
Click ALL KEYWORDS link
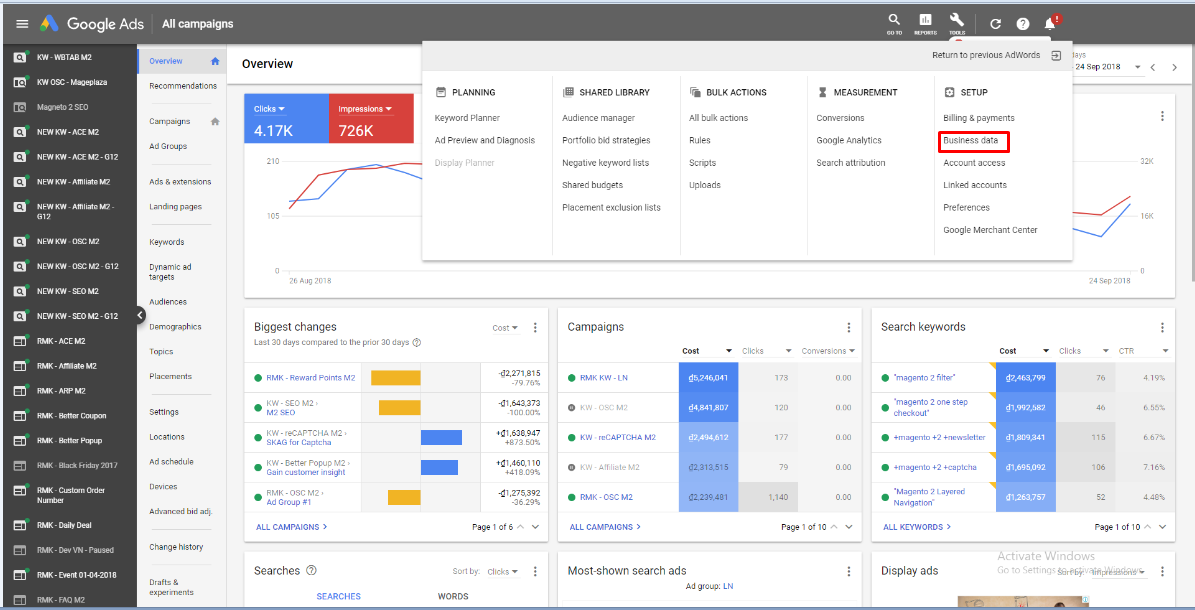click(x=917, y=527)
